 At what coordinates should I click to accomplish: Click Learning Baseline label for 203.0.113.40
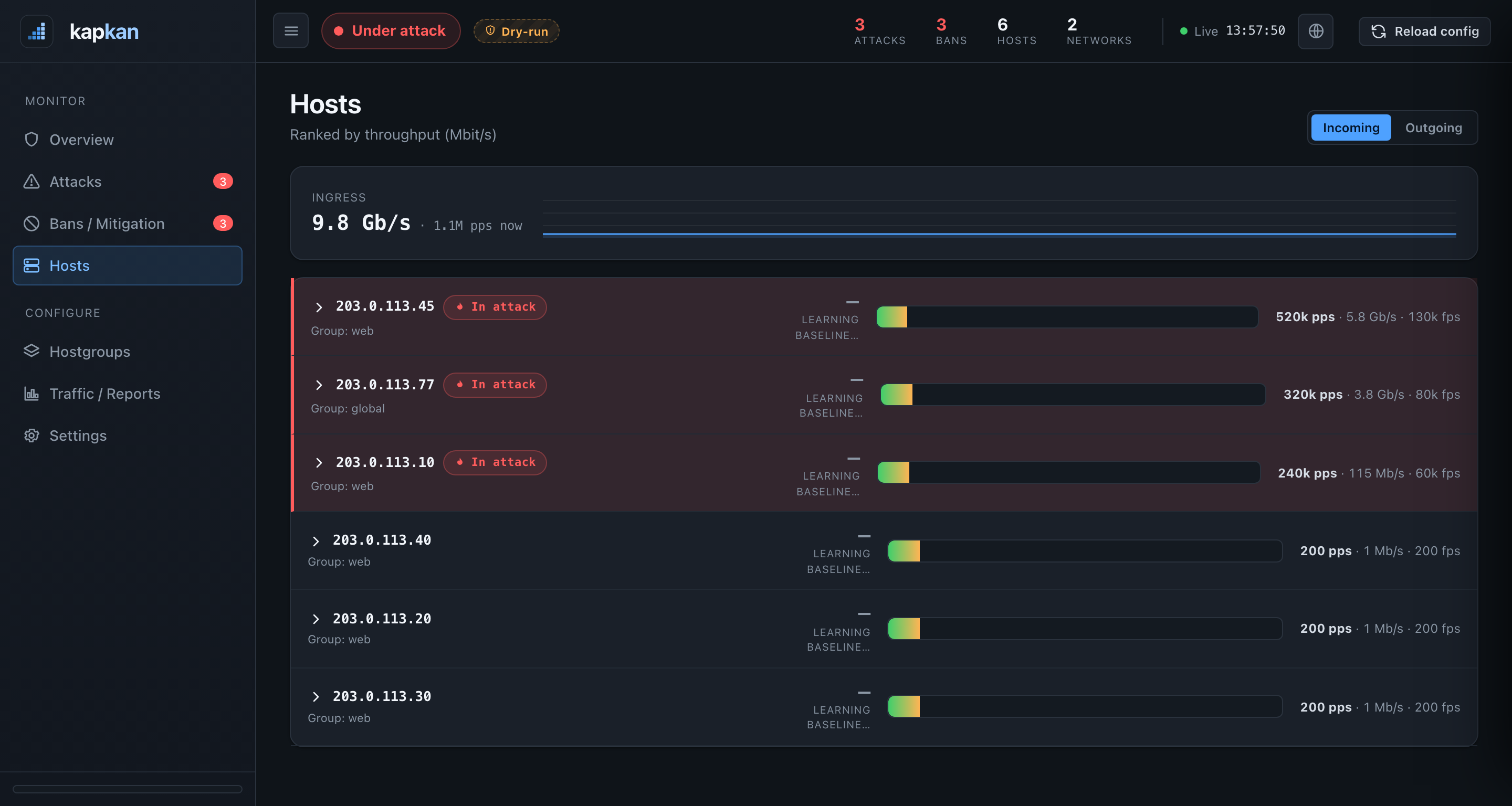point(838,561)
